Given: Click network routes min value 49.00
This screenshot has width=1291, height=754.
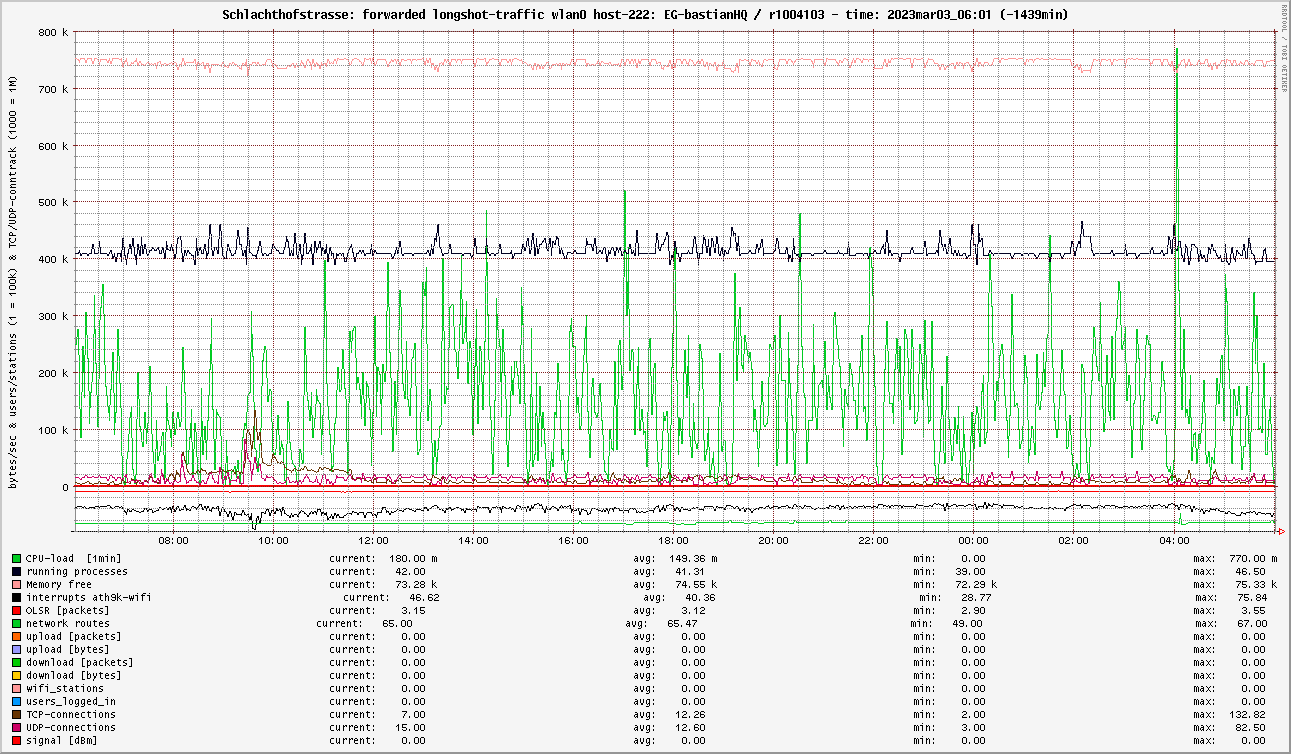Looking at the screenshot, I should point(966,623).
